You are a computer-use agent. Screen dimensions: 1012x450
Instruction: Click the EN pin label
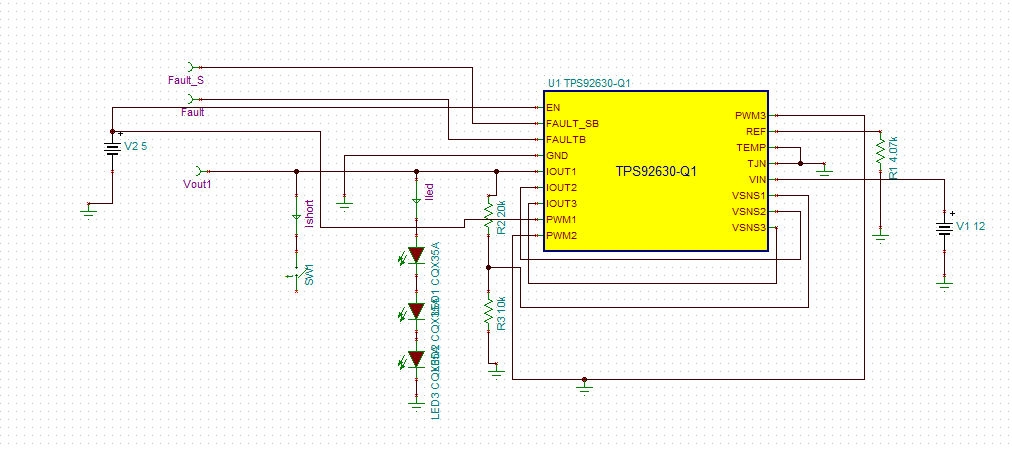coord(553,107)
